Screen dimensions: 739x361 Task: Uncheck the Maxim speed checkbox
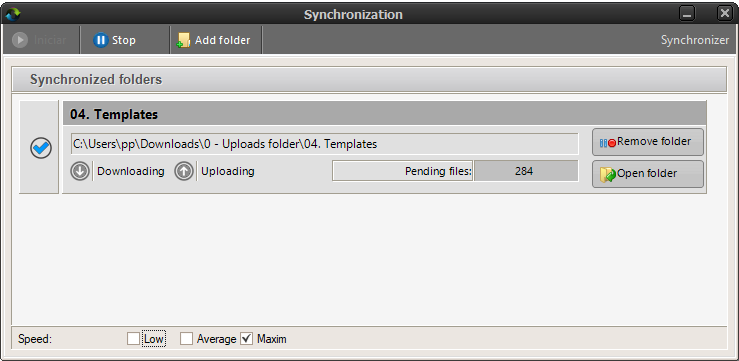[x=246, y=339]
